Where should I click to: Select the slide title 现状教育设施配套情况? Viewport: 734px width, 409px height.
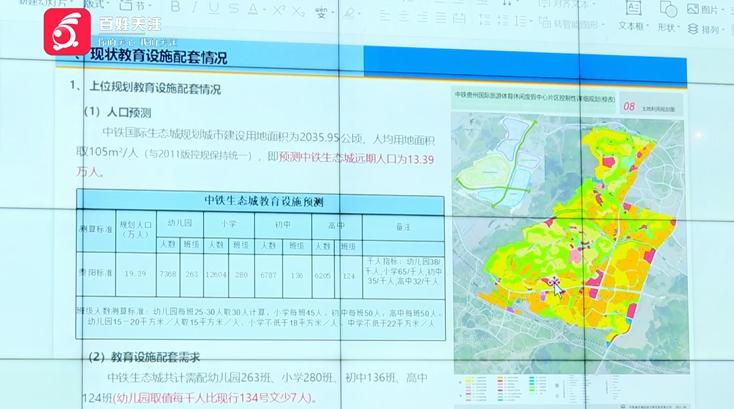159,57
